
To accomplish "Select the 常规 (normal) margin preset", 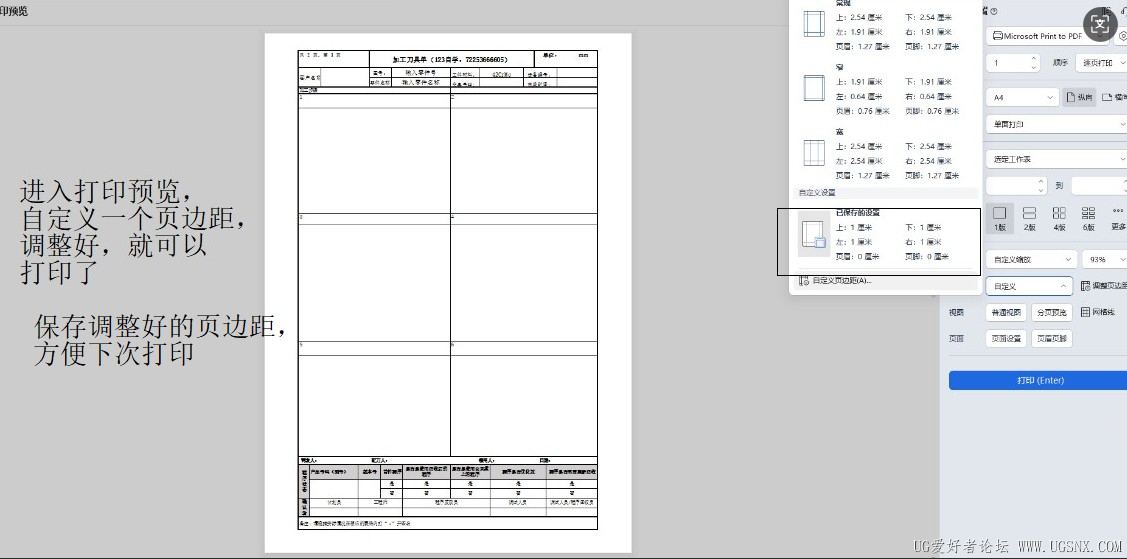I will pyautogui.click(x=886, y=24).
